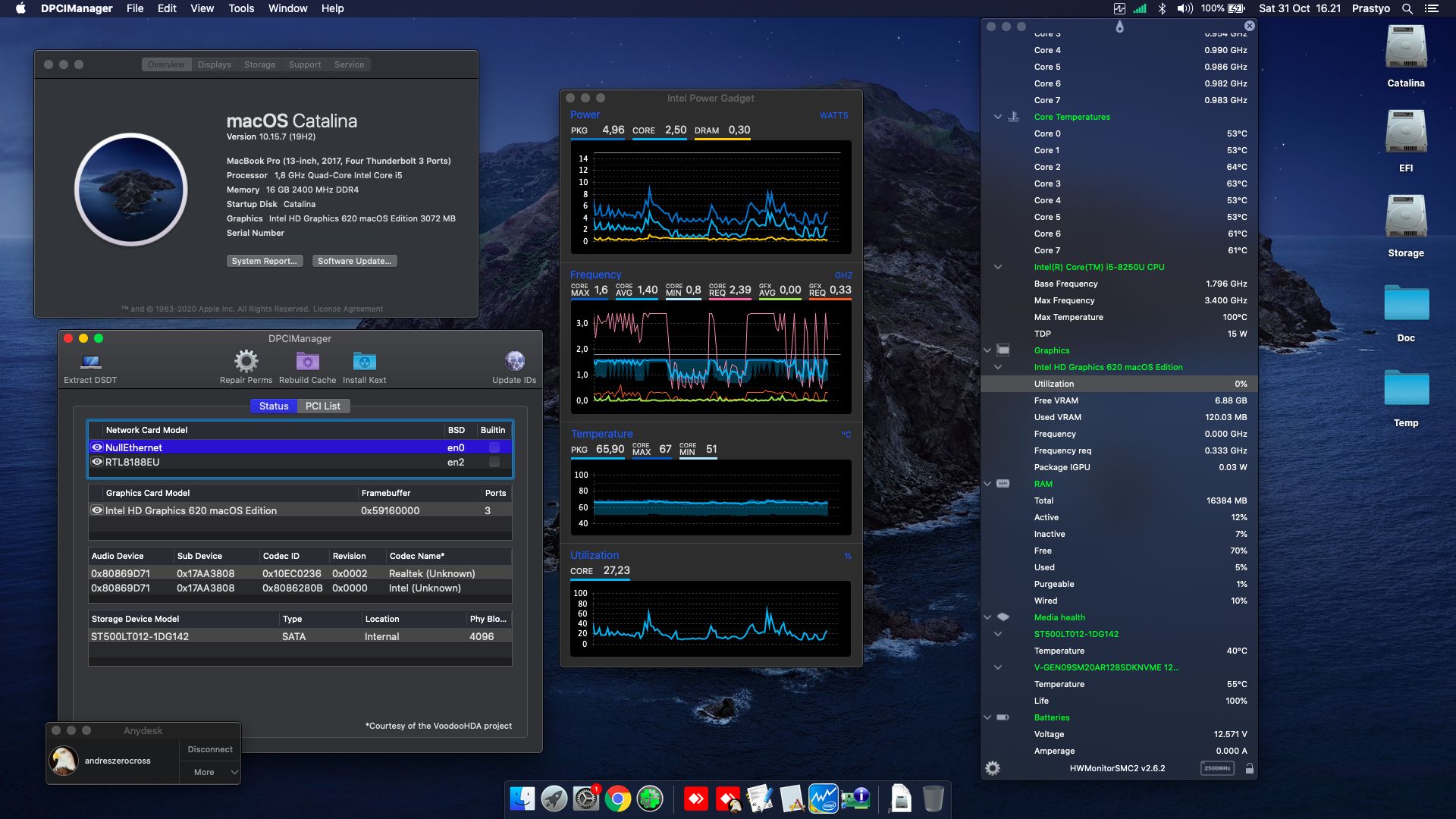Click the Update IDs icon

pos(515,362)
